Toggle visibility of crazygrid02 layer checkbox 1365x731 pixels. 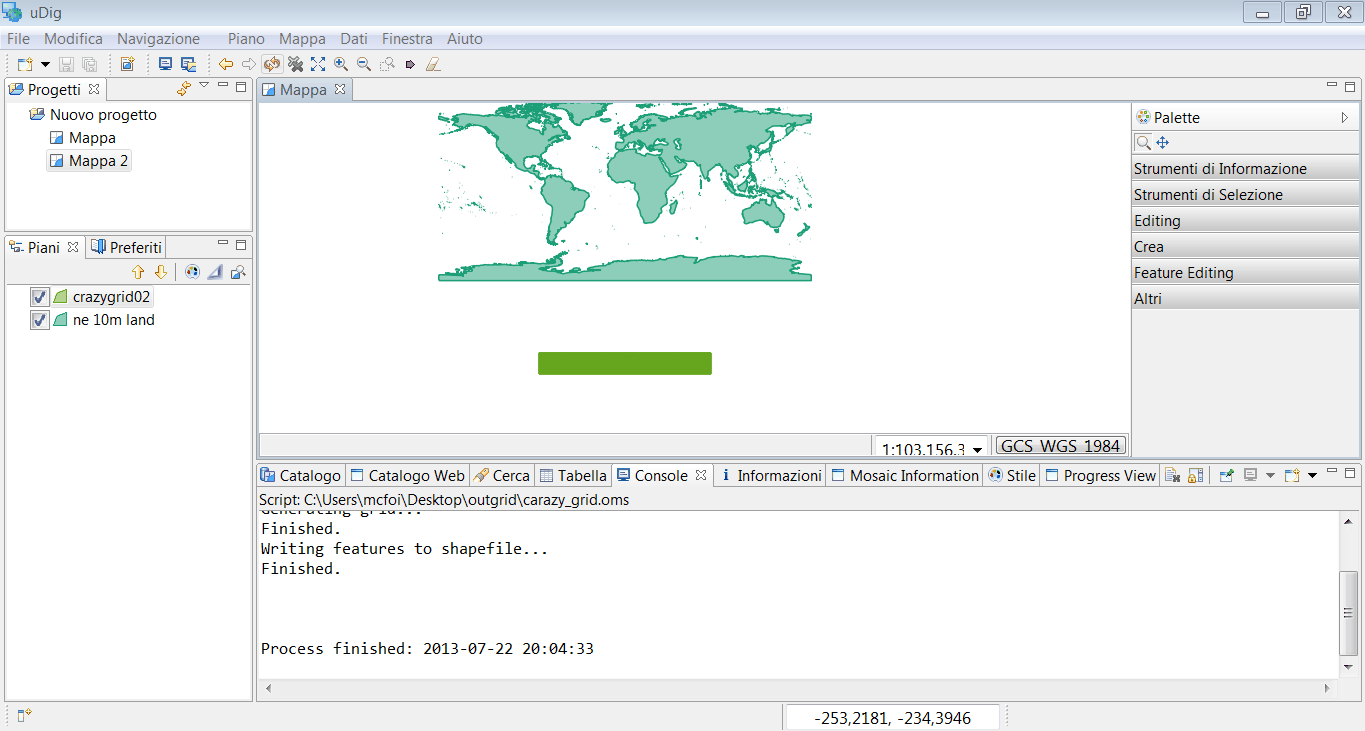pos(40,297)
